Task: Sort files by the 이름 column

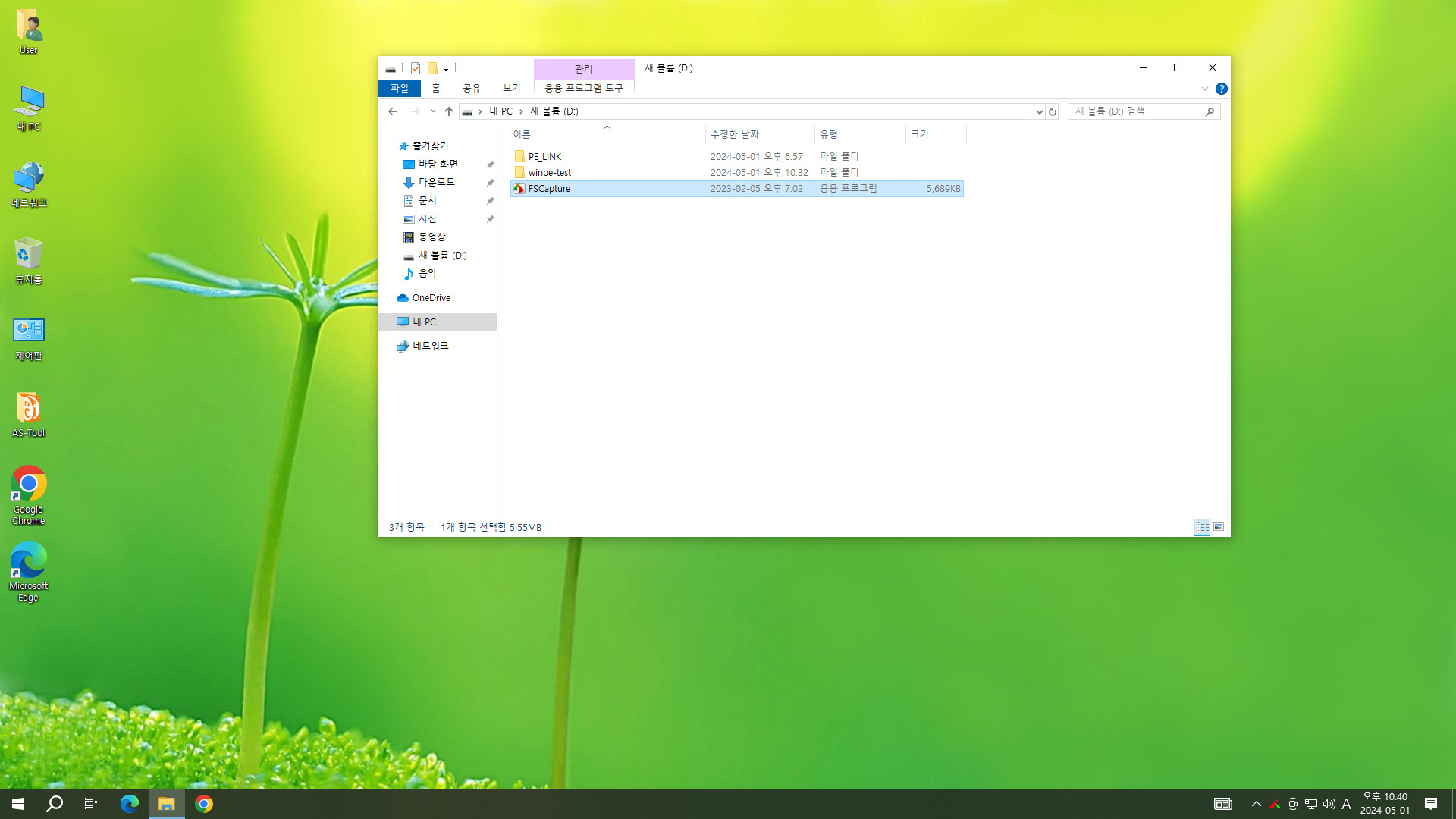Action: pyautogui.click(x=607, y=134)
